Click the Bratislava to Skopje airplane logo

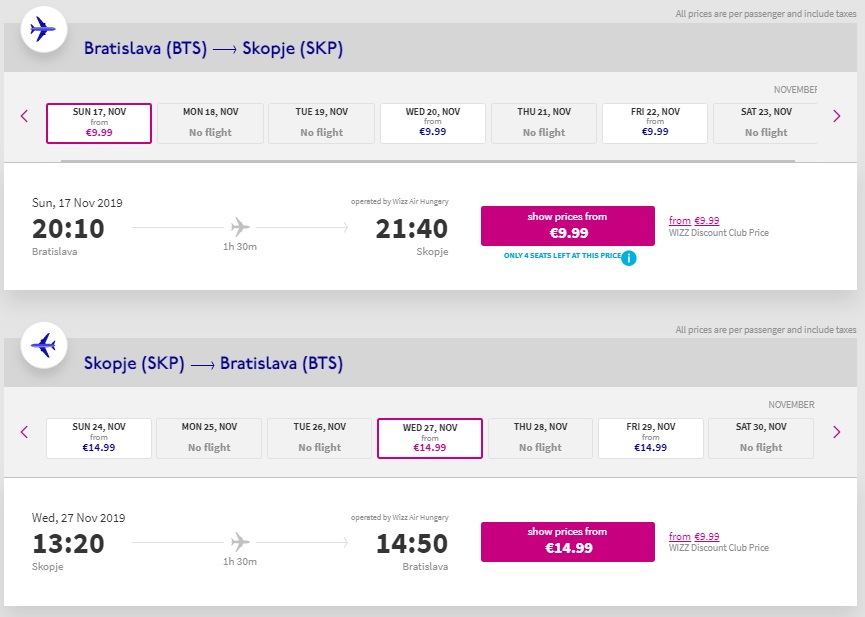coord(42,29)
